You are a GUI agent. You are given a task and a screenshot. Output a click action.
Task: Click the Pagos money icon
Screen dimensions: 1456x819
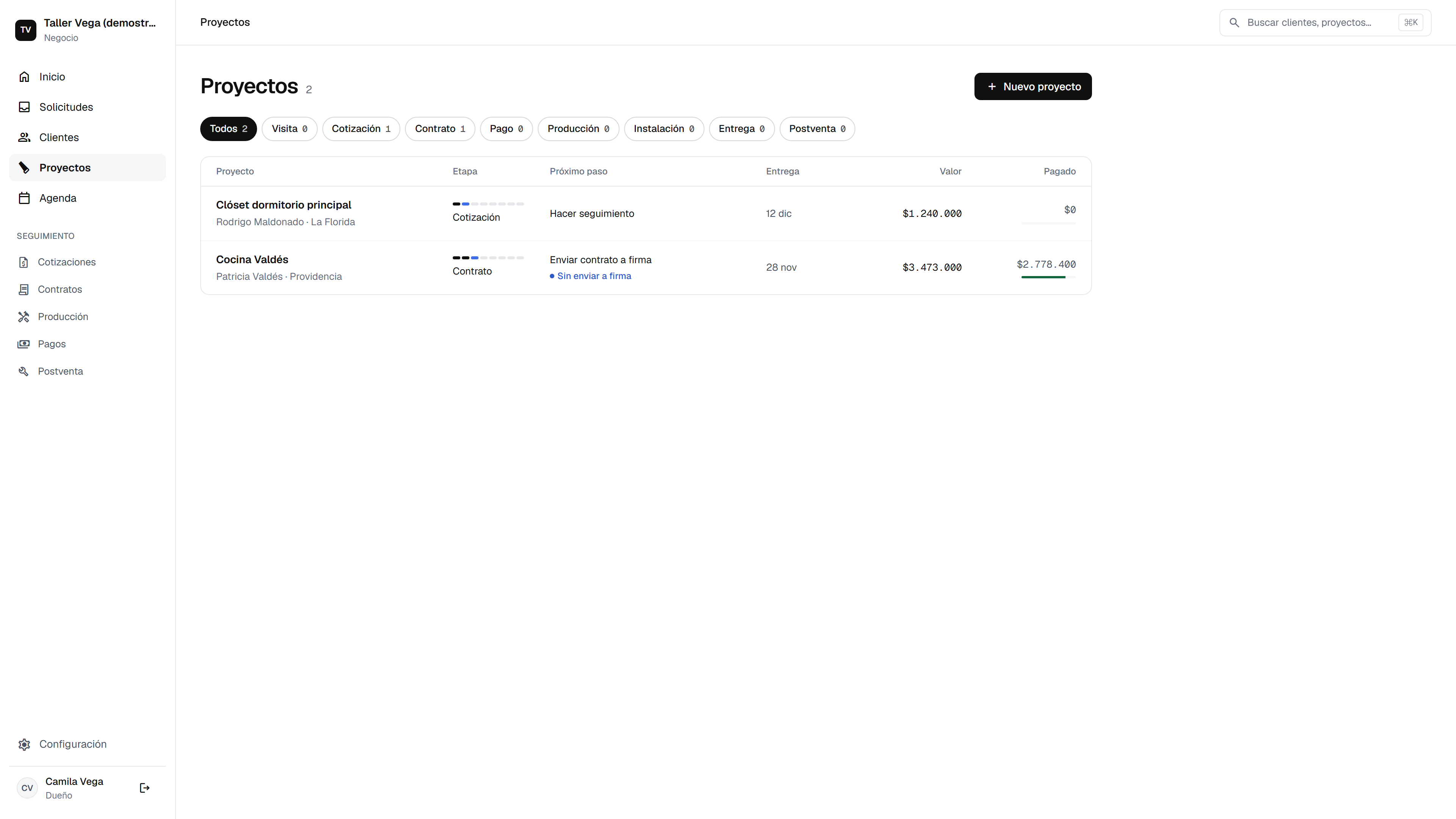click(x=23, y=344)
